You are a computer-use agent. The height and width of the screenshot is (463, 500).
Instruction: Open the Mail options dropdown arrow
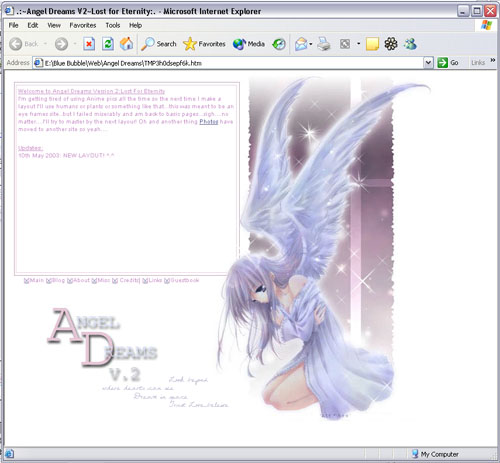311,44
